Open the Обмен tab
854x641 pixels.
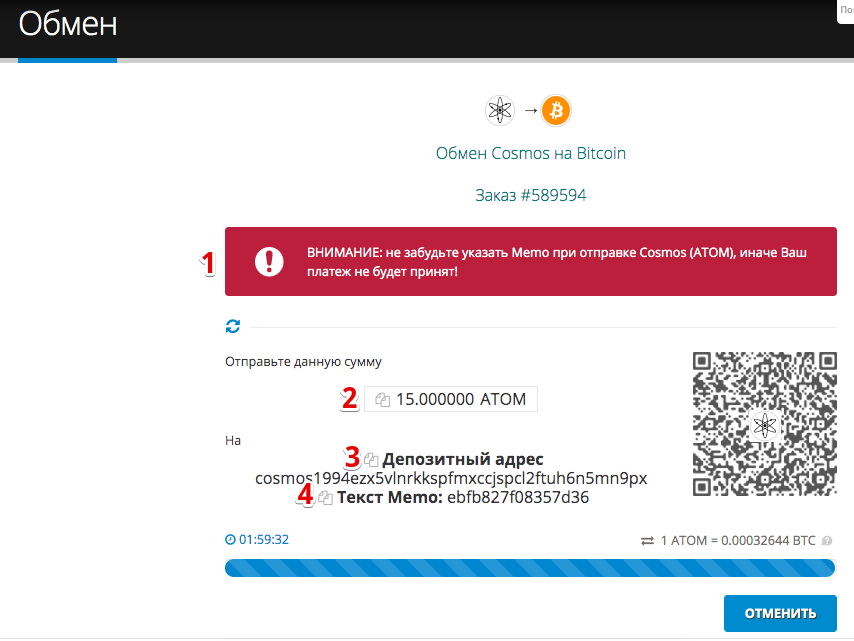pyautogui.click(x=68, y=25)
